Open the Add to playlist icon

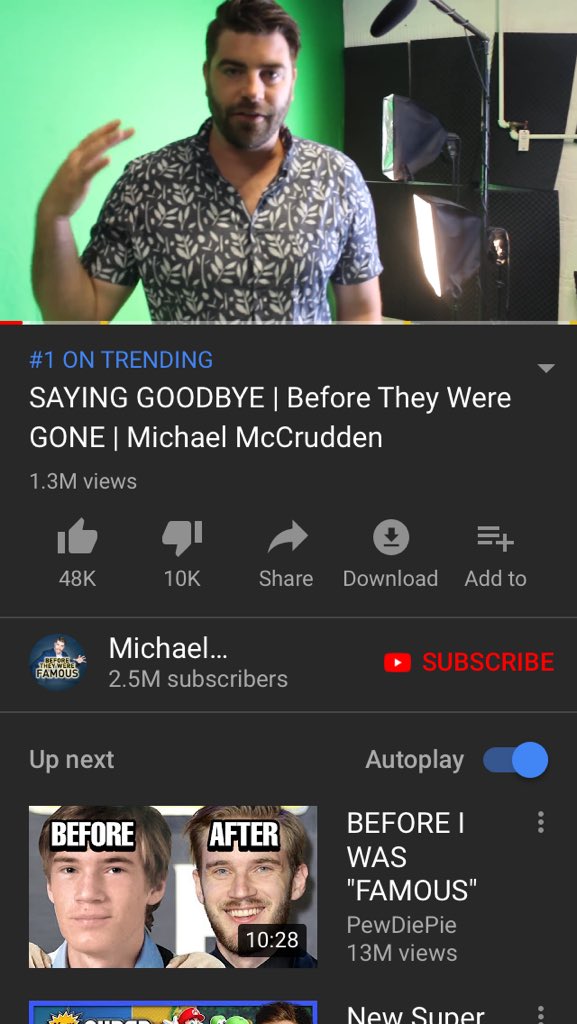pos(495,539)
